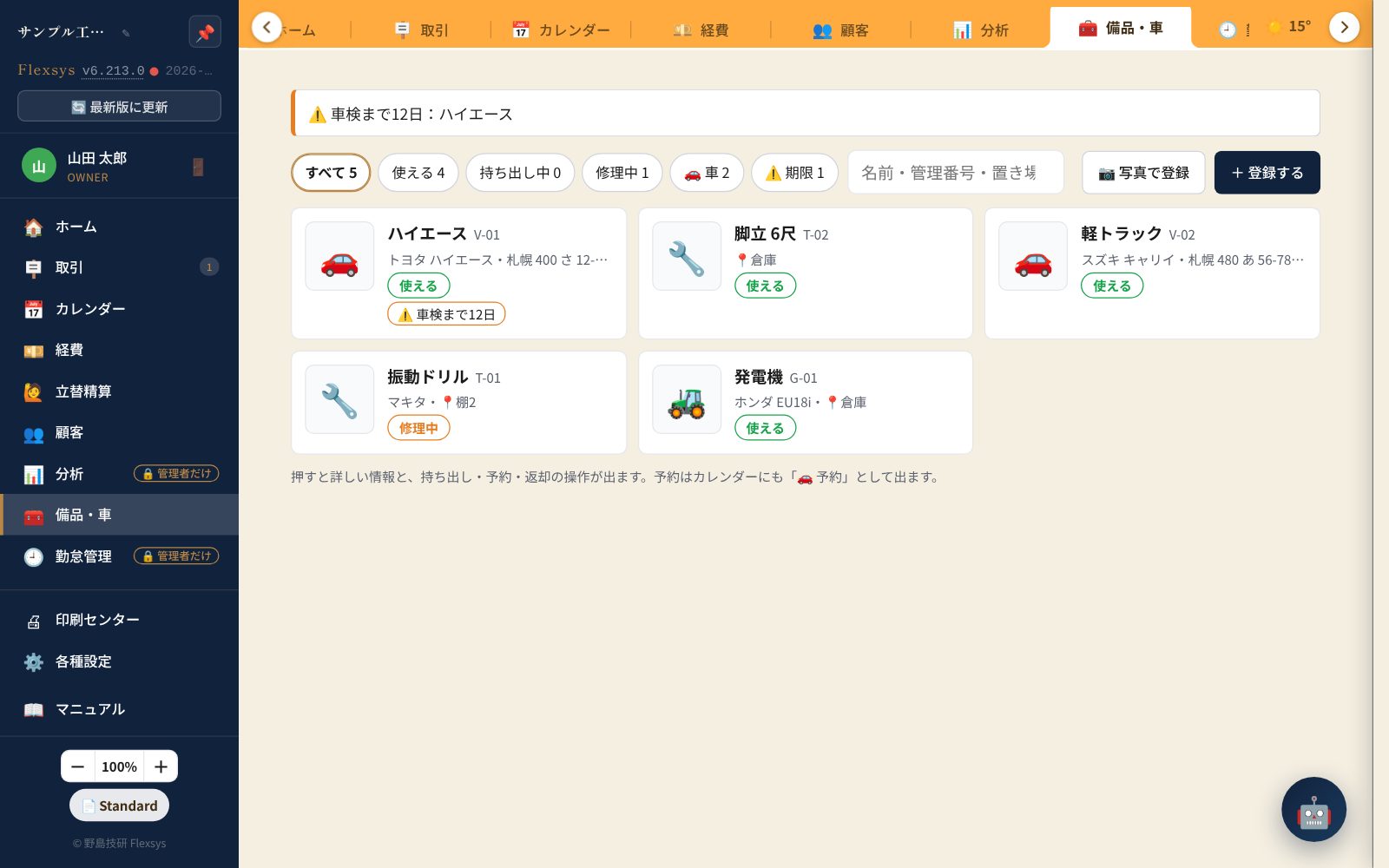Switch to the 分析 top tab
Viewport: 1389px width, 868px height.
point(981,30)
